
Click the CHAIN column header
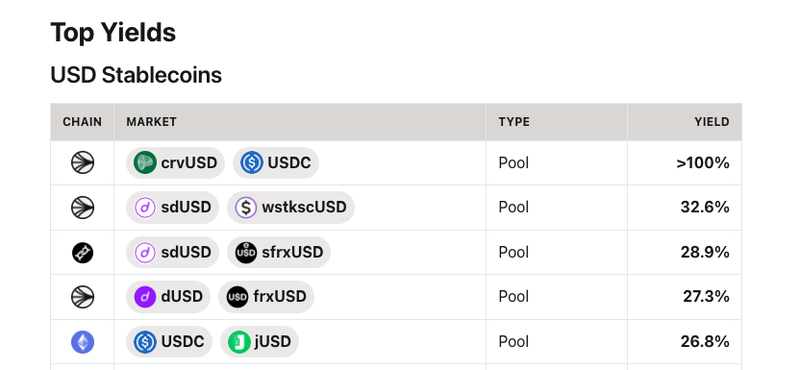[82, 122]
